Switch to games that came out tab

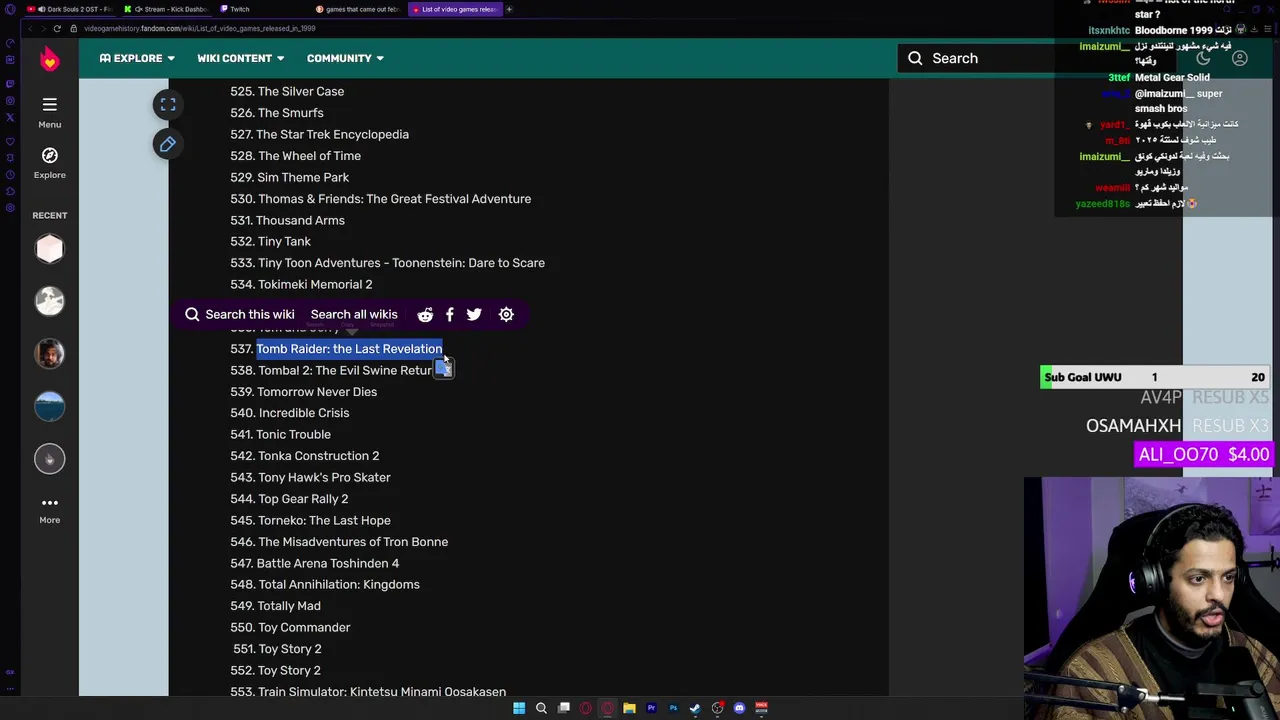pyautogui.click(x=358, y=9)
